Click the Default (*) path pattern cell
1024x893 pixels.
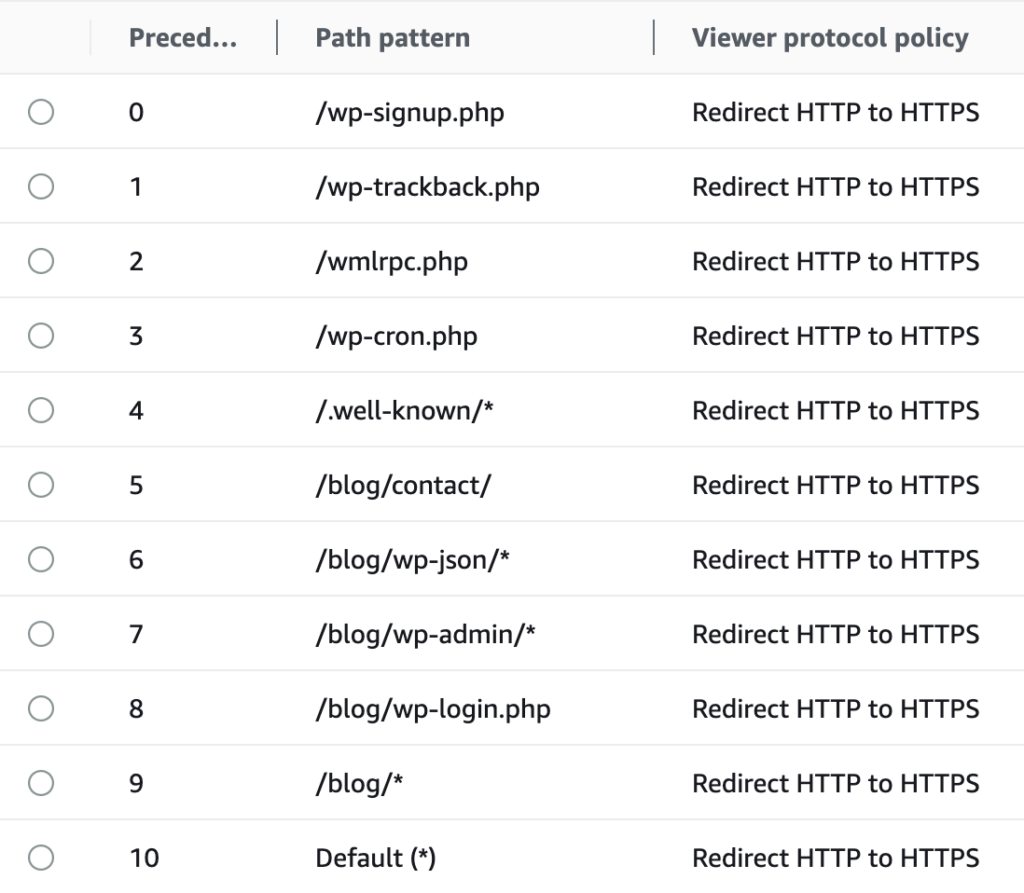(x=376, y=857)
